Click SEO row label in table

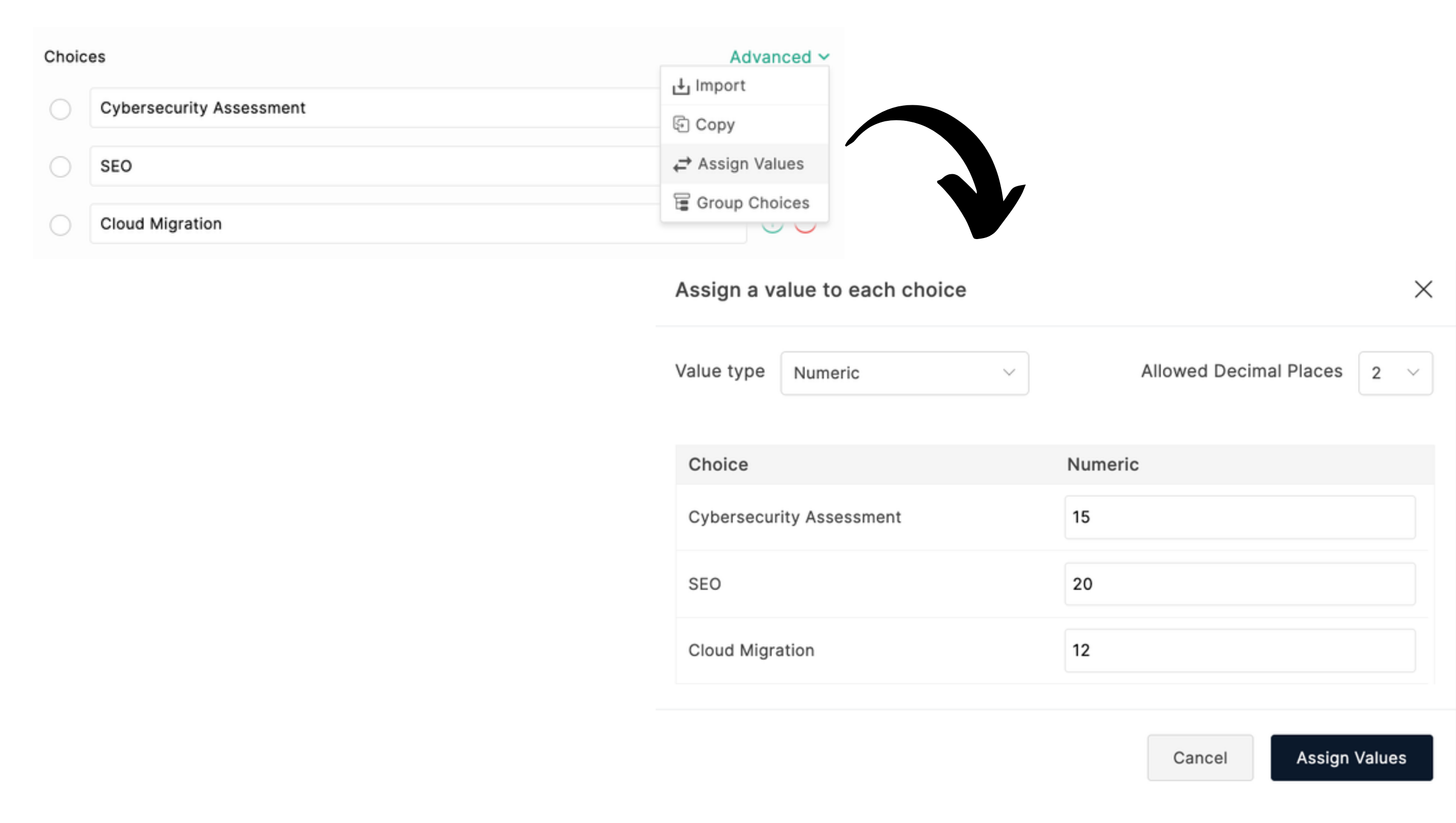pos(704,584)
